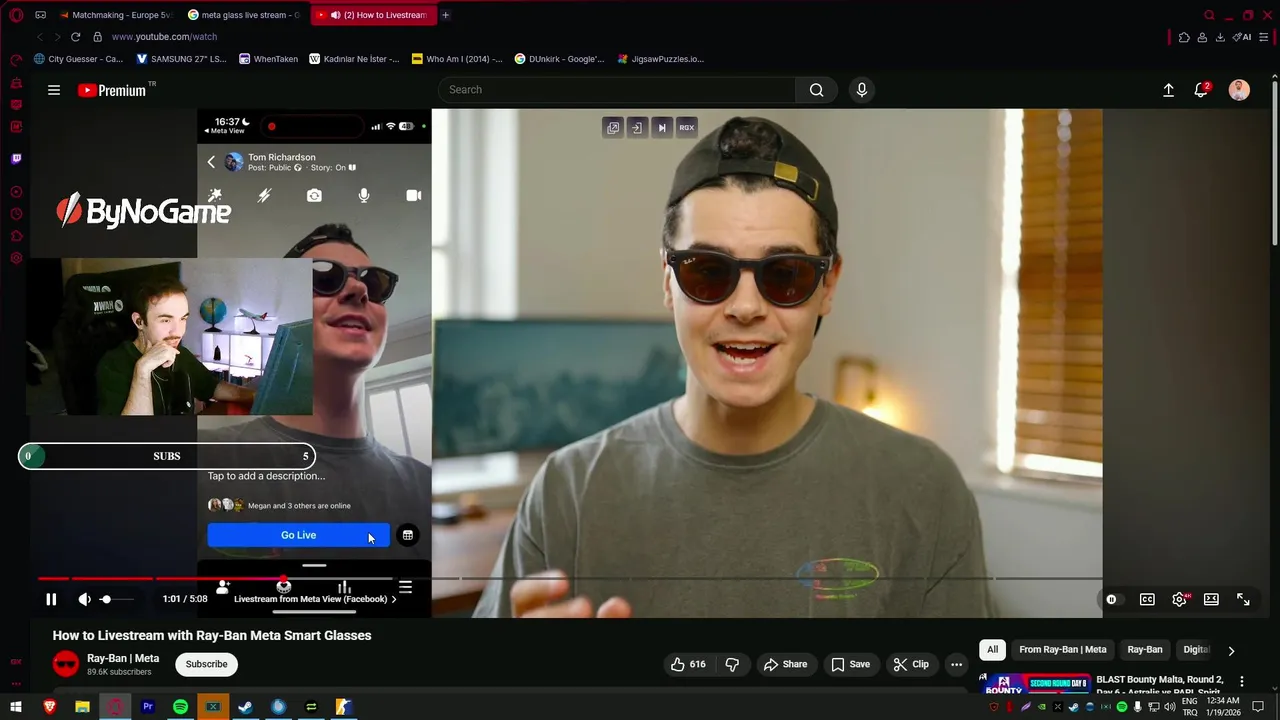This screenshot has width=1280, height=720.
Task: Open a new browser tab with plus
Action: 445,15
